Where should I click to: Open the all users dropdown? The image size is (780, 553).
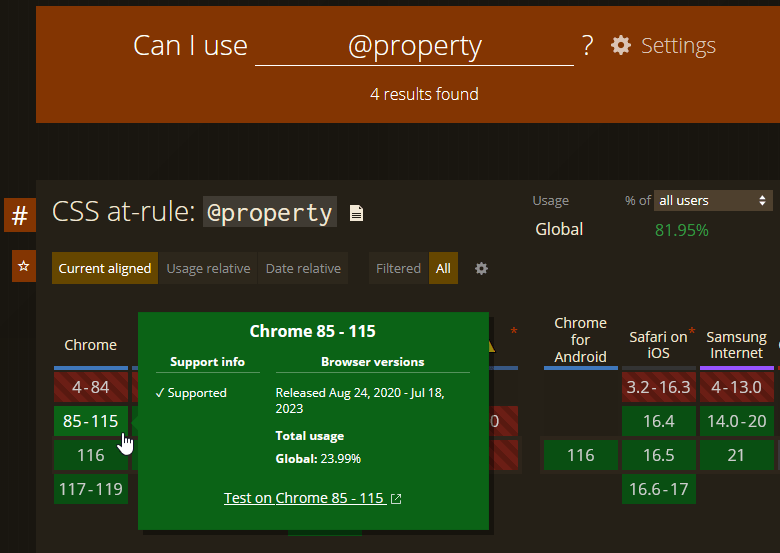coord(713,200)
